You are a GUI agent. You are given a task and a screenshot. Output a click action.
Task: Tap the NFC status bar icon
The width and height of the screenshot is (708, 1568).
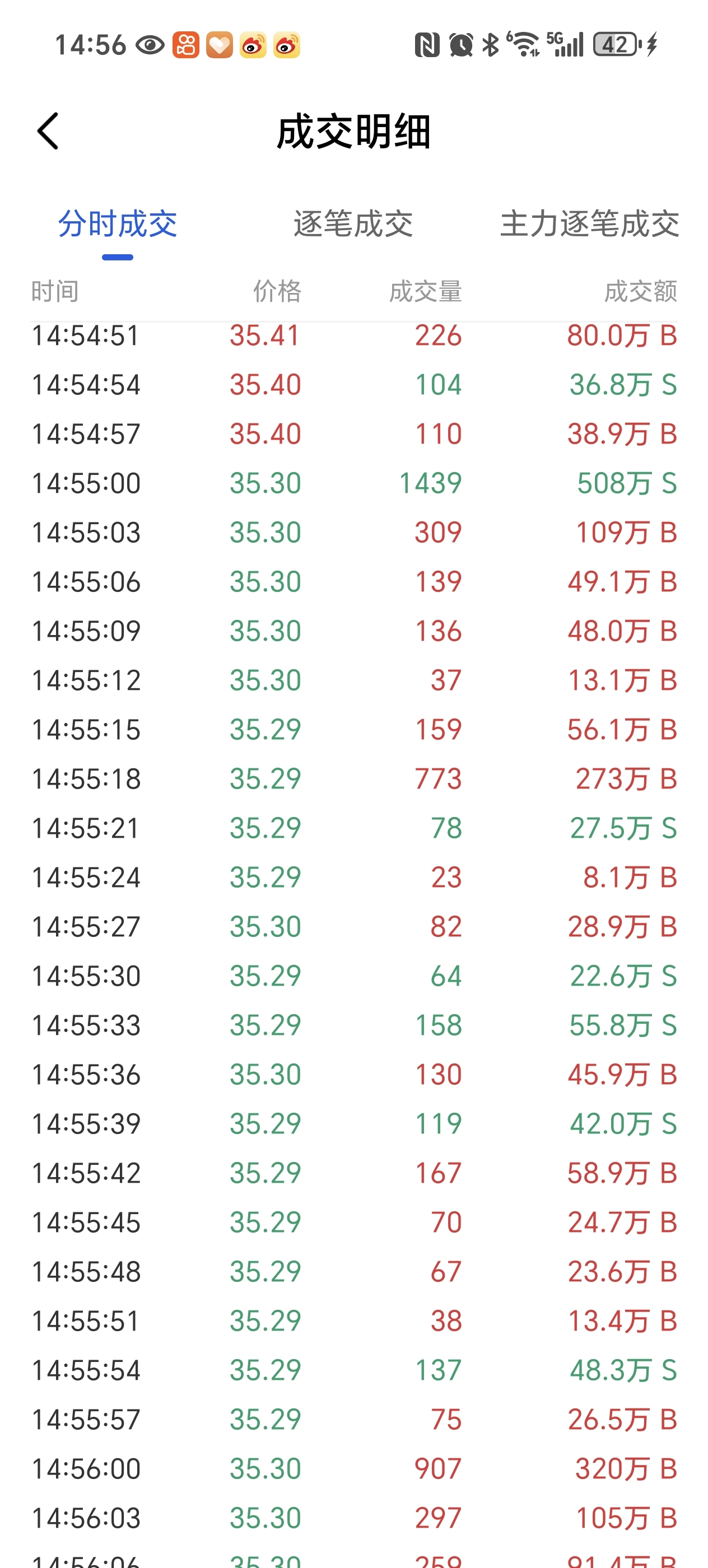(427, 45)
